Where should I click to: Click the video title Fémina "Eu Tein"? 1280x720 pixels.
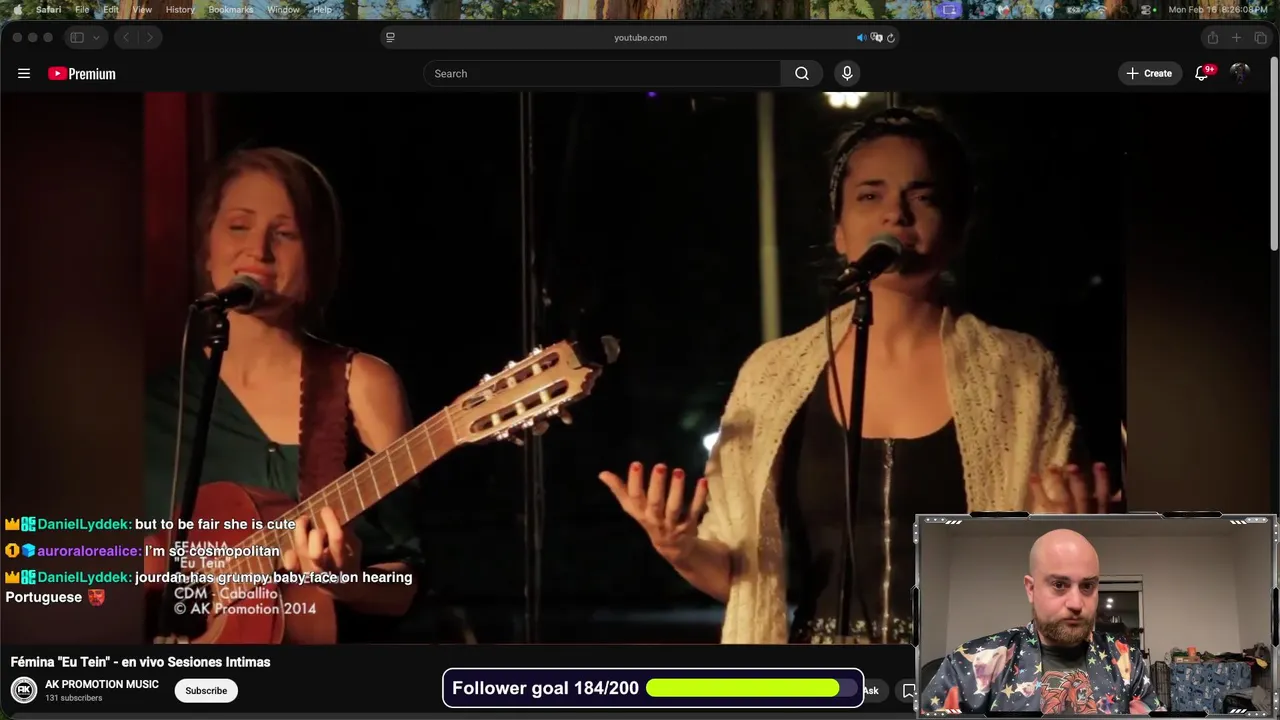(140, 662)
